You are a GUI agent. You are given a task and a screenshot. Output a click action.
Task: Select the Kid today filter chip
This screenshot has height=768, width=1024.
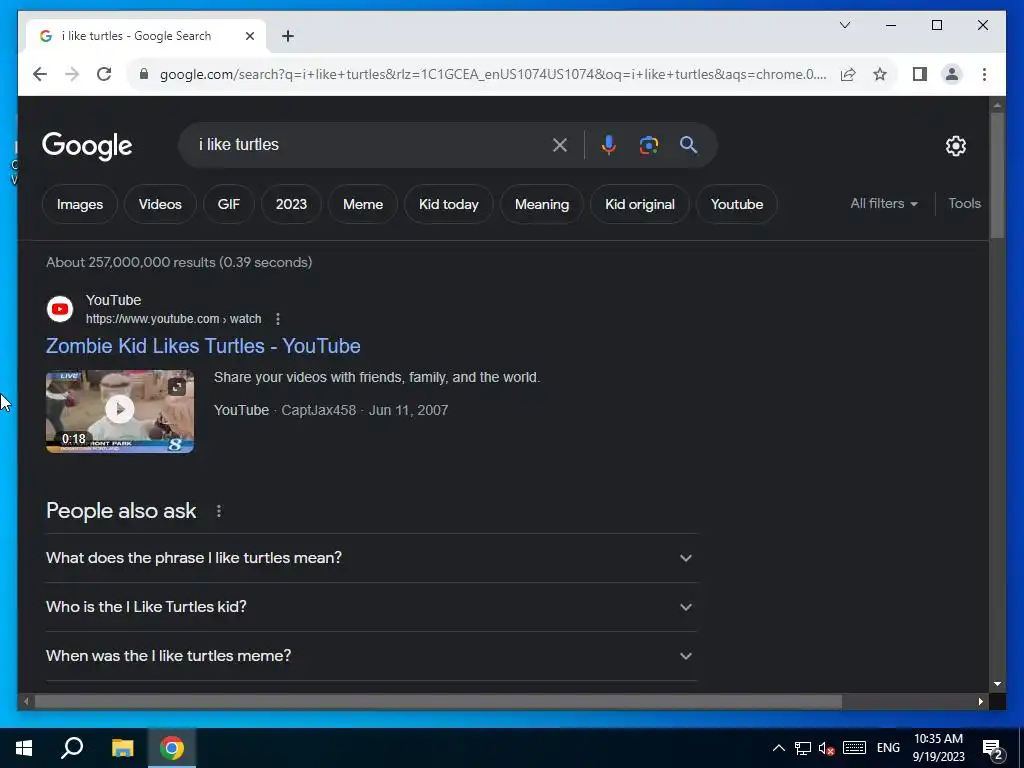tap(449, 204)
